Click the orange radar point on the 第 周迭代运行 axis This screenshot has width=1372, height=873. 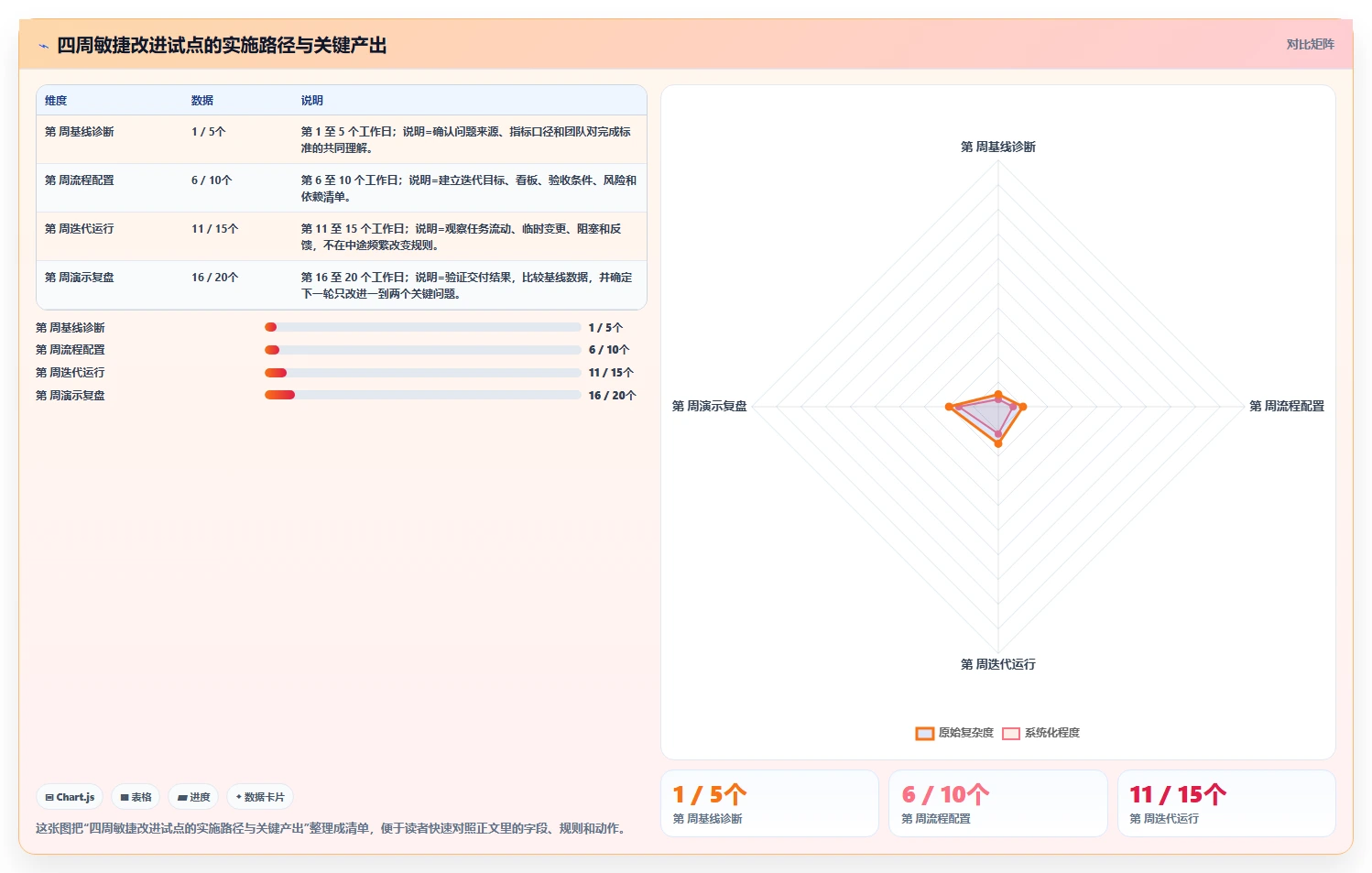(x=998, y=444)
